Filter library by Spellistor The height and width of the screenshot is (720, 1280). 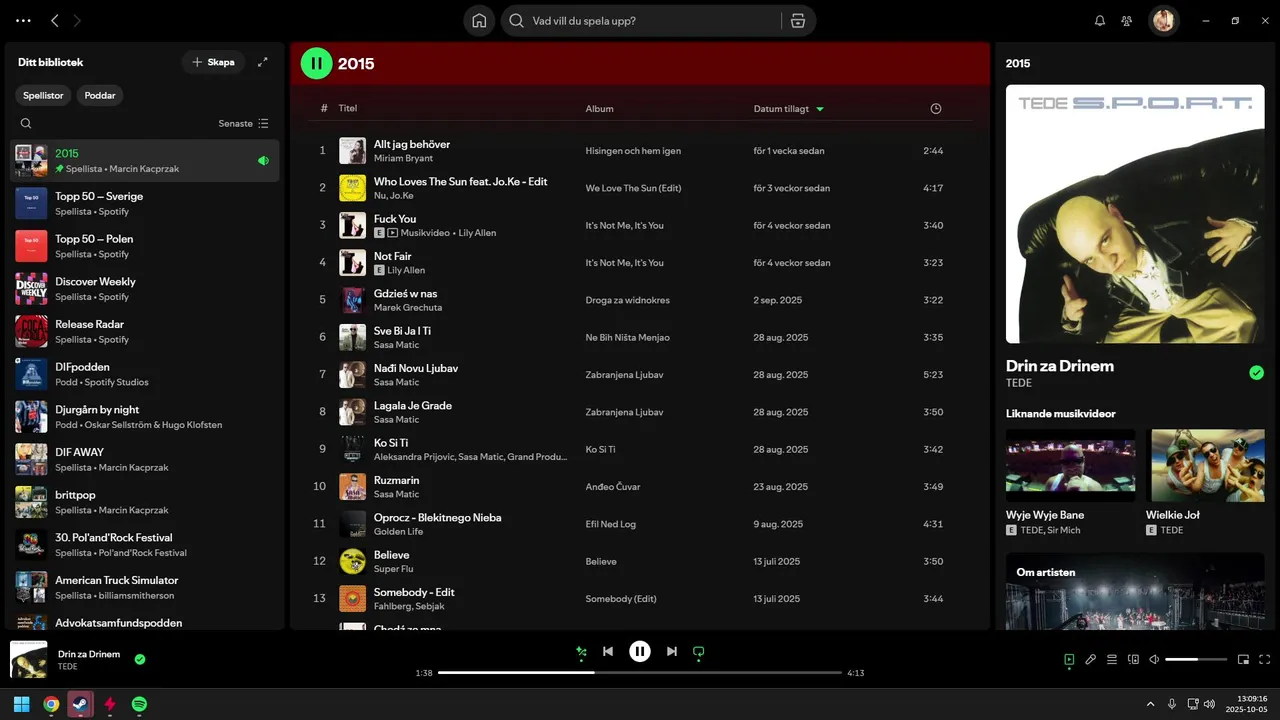tap(44, 96)
